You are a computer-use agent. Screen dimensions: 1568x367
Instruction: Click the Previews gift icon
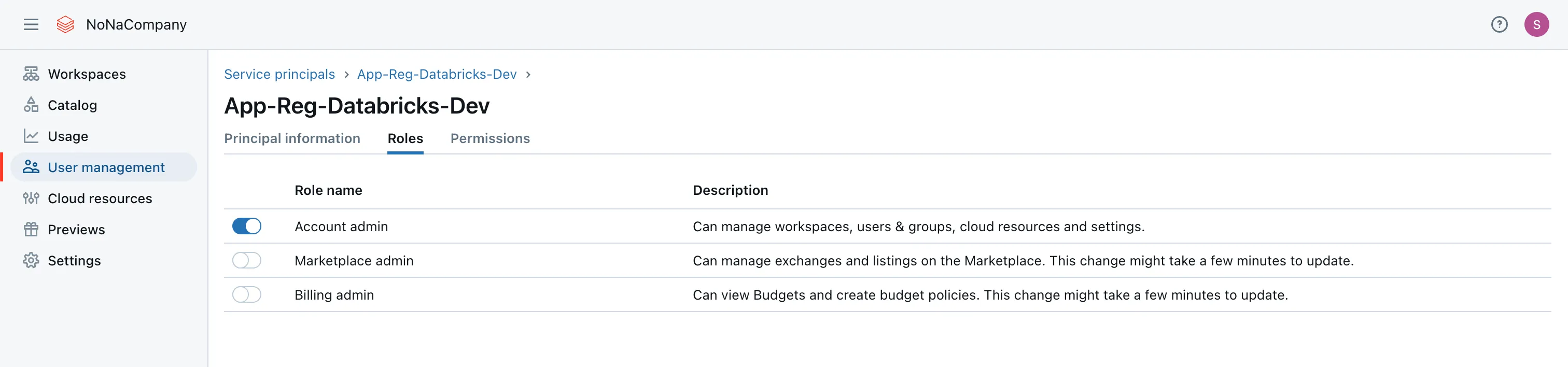(31, 229)
